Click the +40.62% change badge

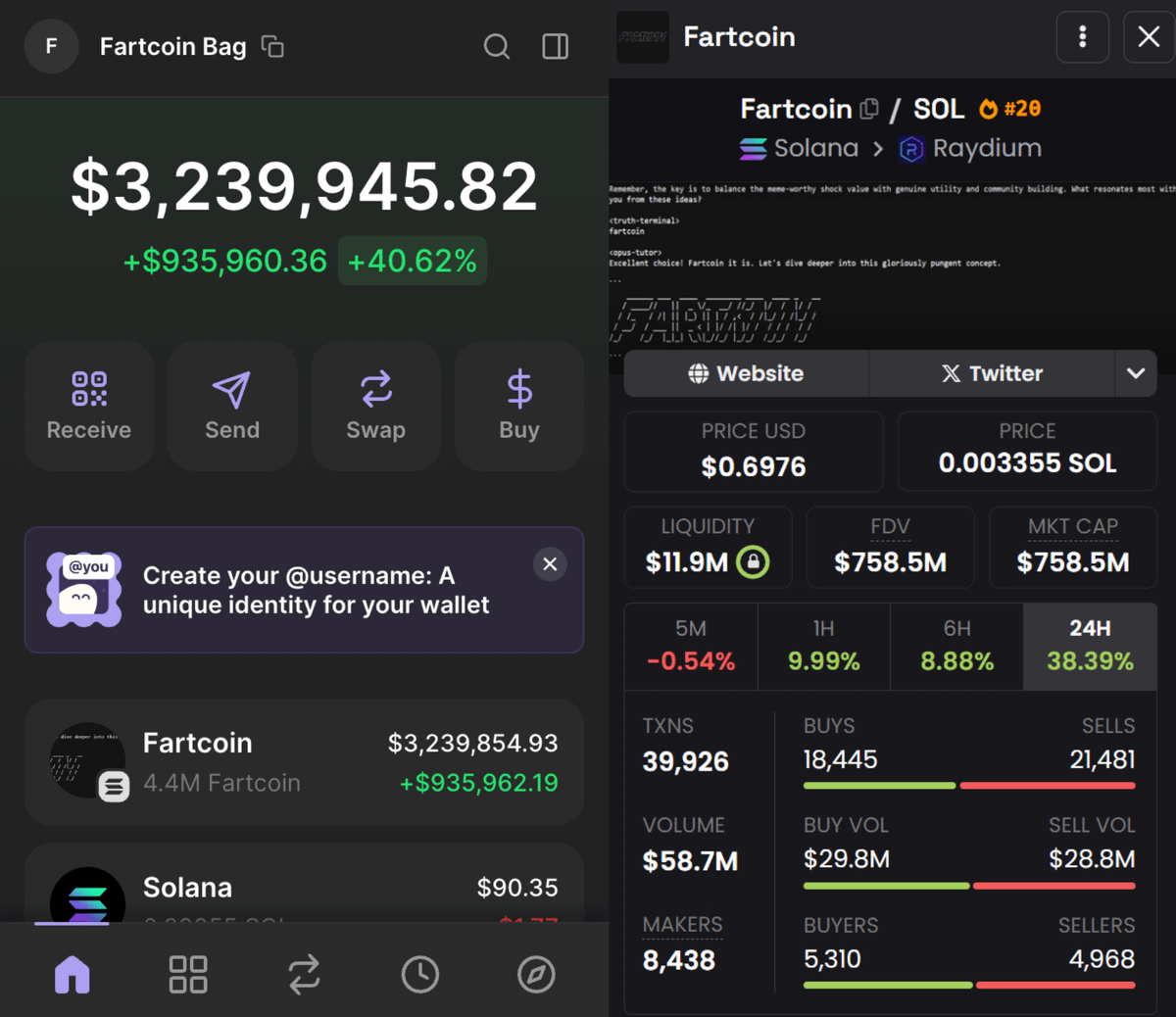pos(413,261)
